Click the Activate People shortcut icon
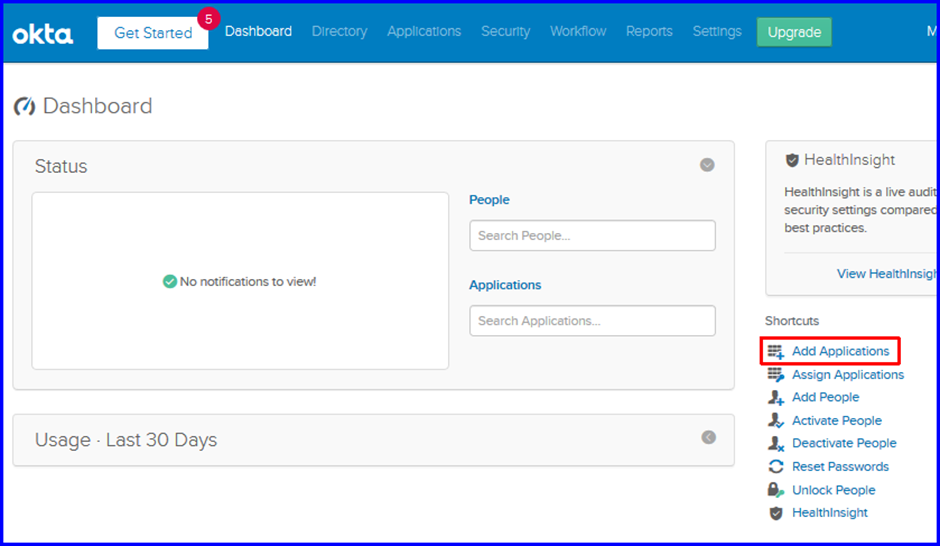 (776, 421)
